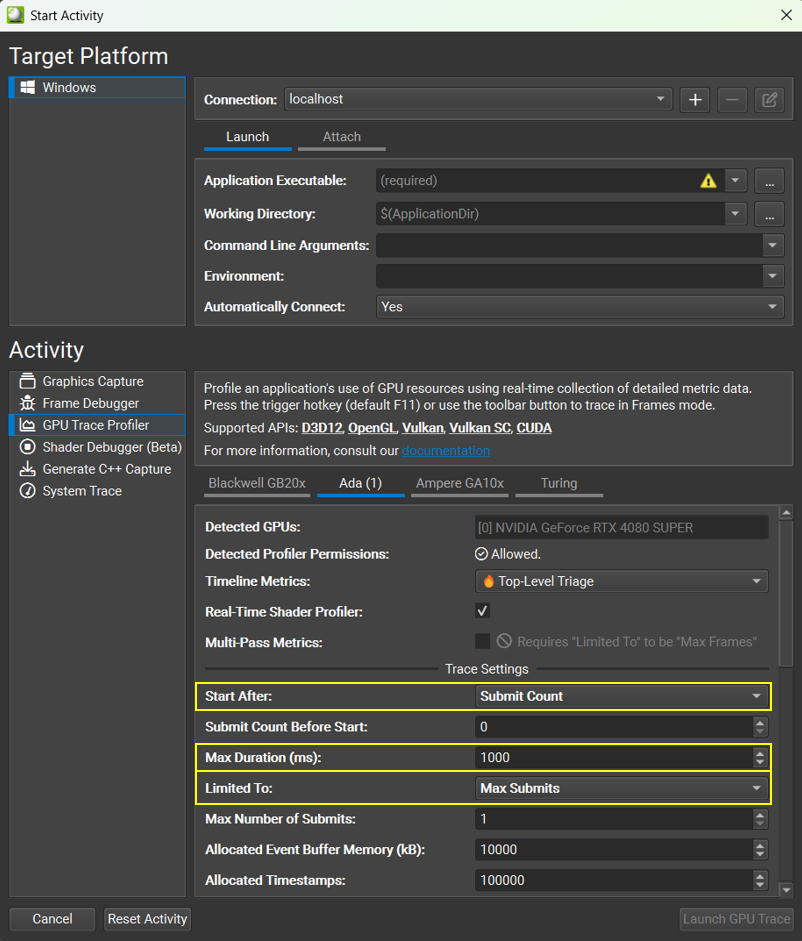
Task: Click the Max Duration (ms) input field
Action: [x=612, y=757]
